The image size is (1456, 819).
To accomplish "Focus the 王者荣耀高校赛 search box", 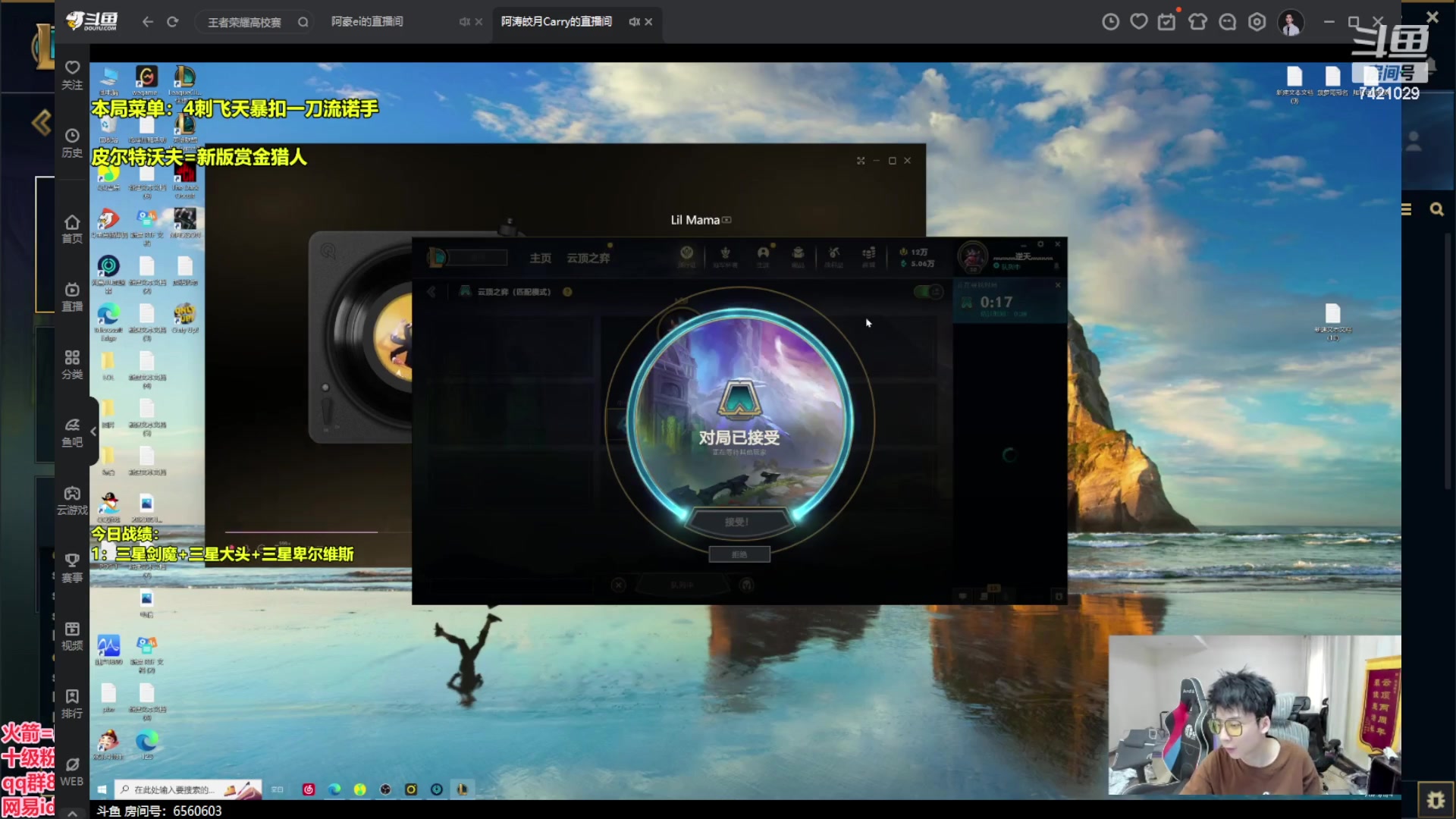I will (254, 22).
